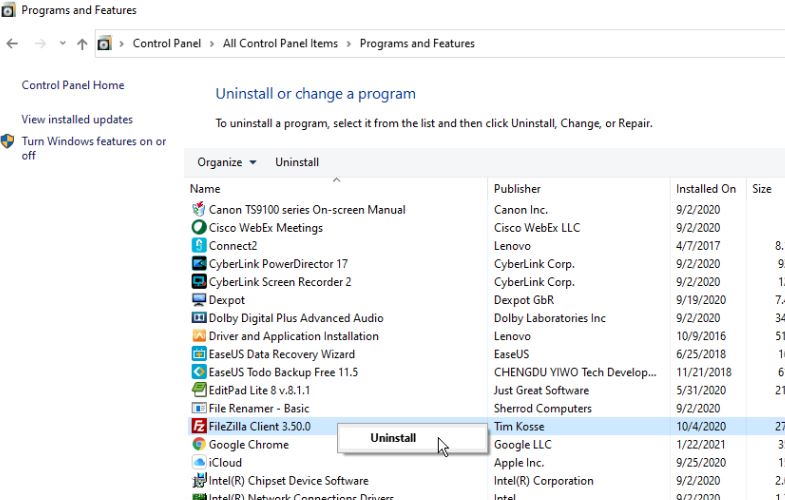
Task: Select the Google Chrome program name
Action: click(x=248, y=444)
